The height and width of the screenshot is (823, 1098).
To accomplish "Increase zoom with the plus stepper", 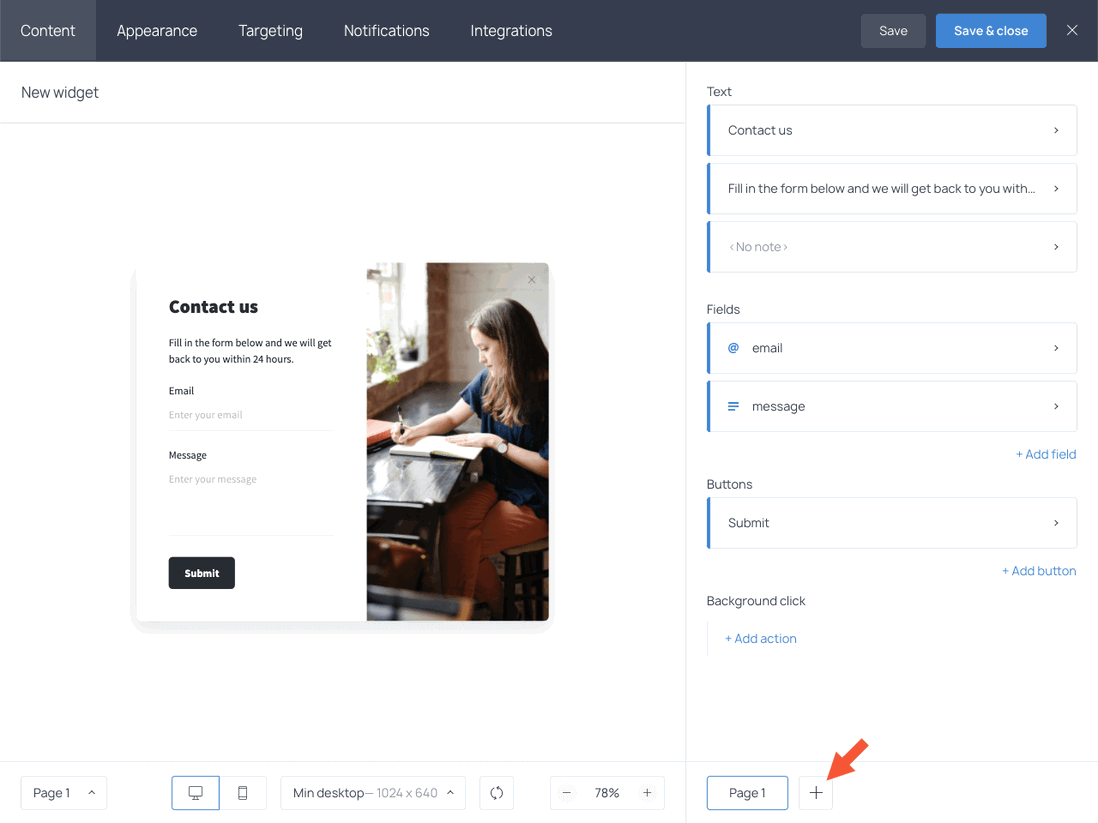I will point(647,792).
